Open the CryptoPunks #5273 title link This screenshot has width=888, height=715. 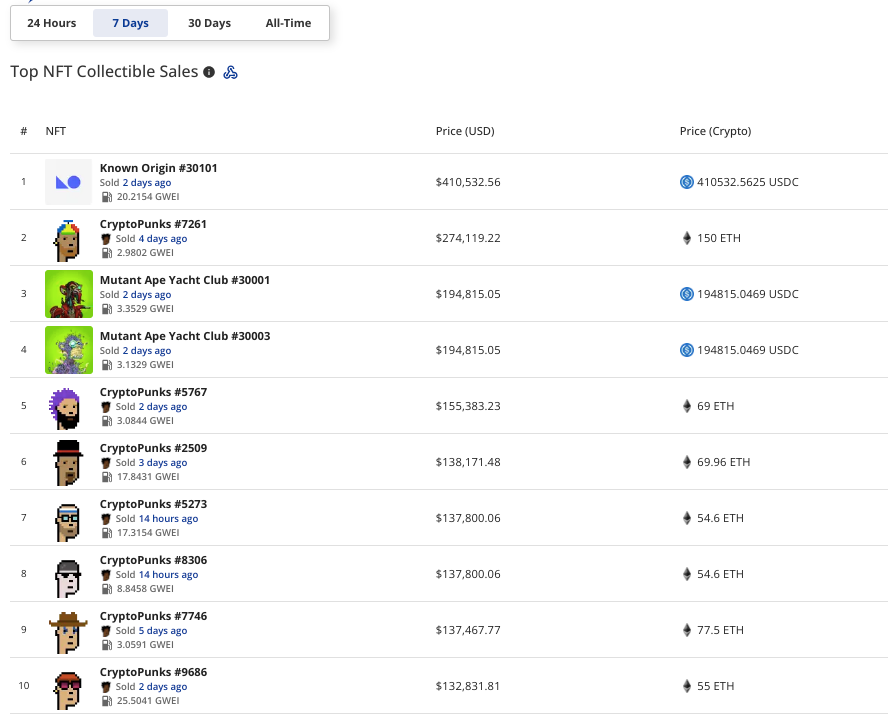[153, 504]
